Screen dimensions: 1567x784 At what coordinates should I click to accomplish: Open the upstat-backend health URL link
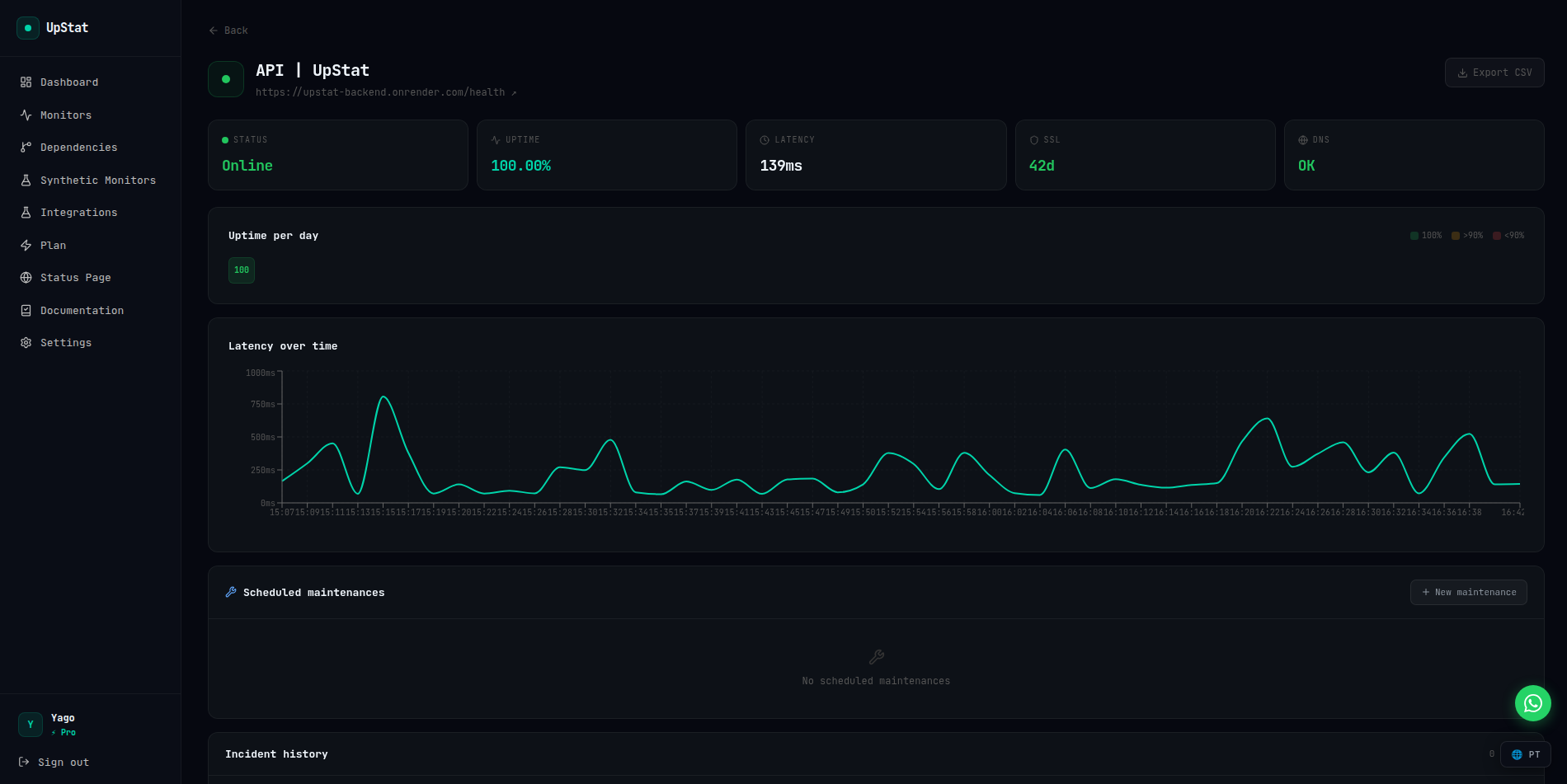click(386, 92)
